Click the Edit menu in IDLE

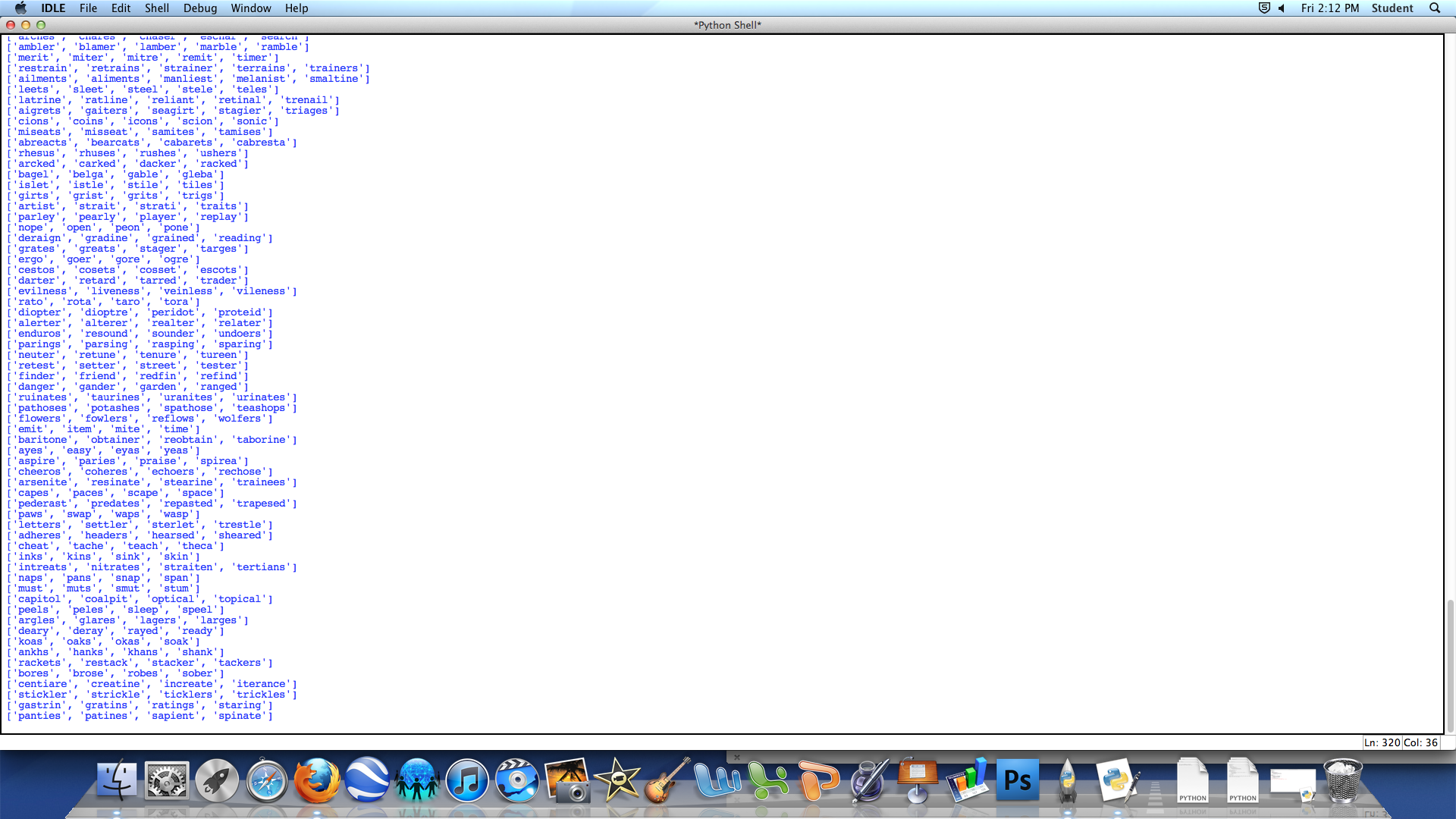[x=119, y=8]
